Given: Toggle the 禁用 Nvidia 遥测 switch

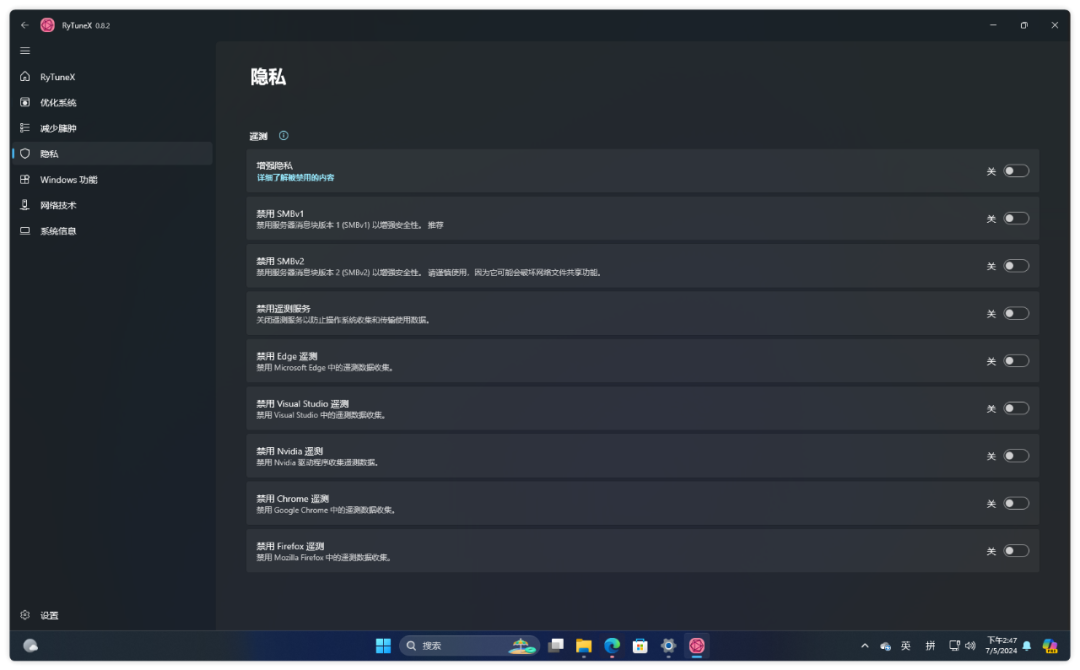Looking at the screenshot, I should click(1016, 456).
